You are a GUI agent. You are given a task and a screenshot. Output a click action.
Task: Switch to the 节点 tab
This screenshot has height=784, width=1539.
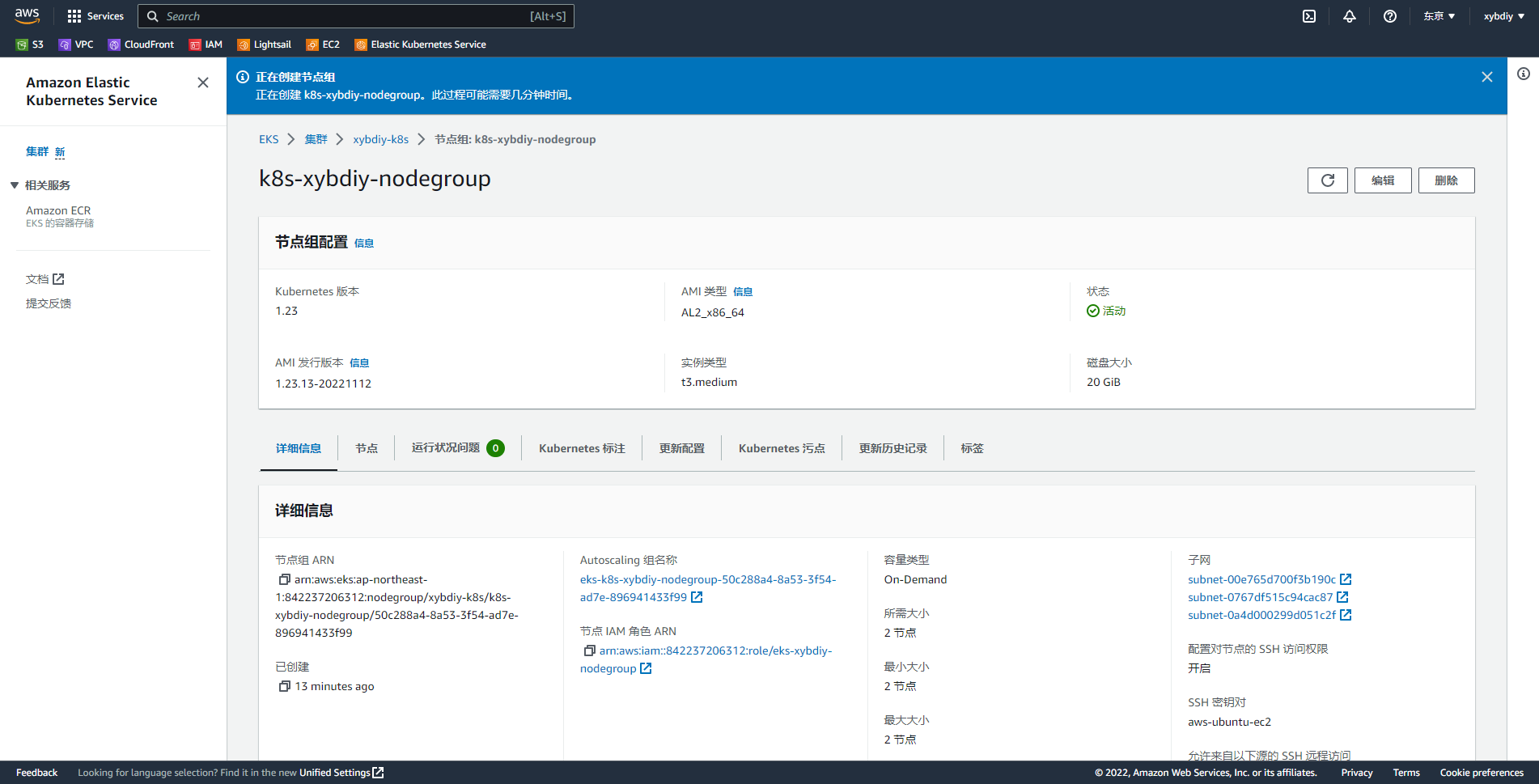[x=367, y=448]
